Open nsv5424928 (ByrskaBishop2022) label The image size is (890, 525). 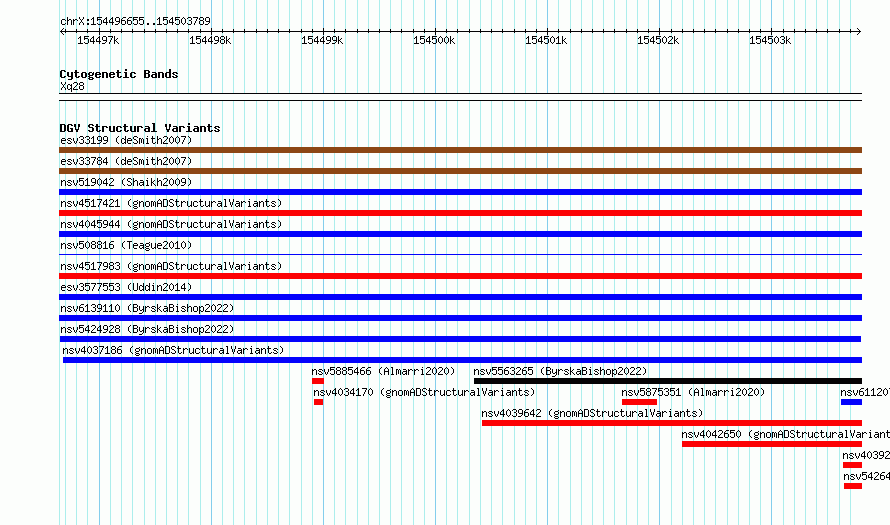(x=147, y=329)
